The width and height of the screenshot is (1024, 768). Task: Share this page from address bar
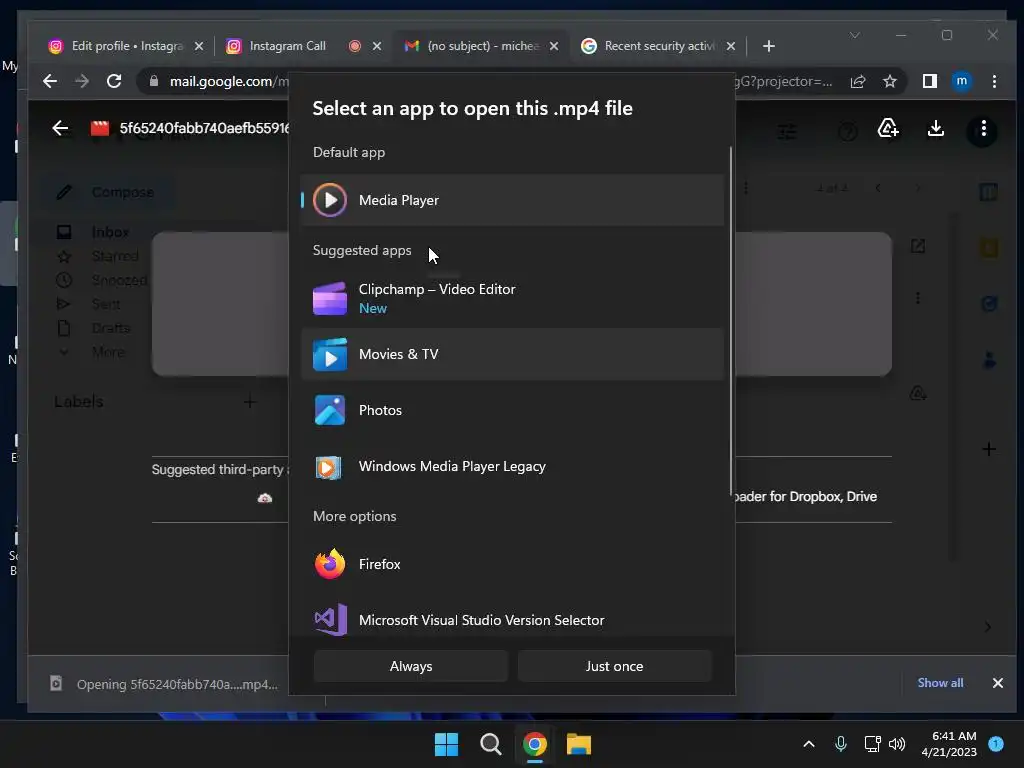857,81
